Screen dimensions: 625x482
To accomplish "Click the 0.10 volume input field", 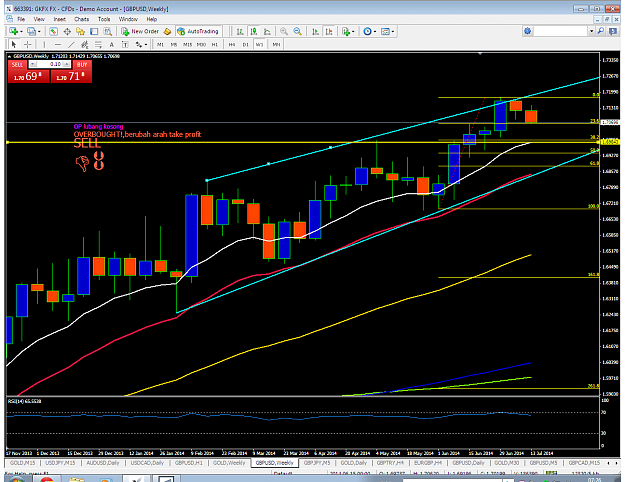I will [50, 64].
